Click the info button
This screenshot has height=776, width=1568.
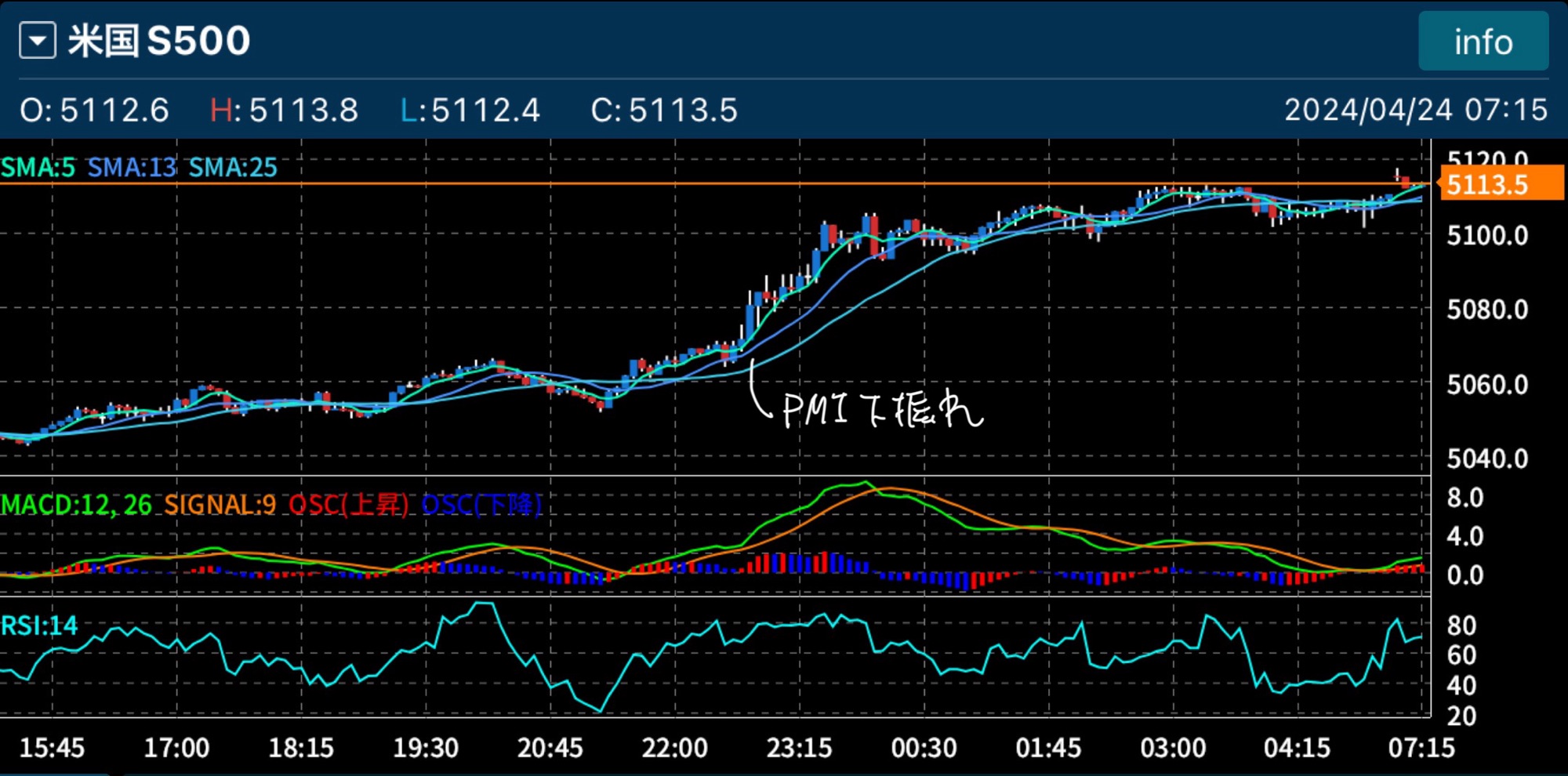[1483, 42]
